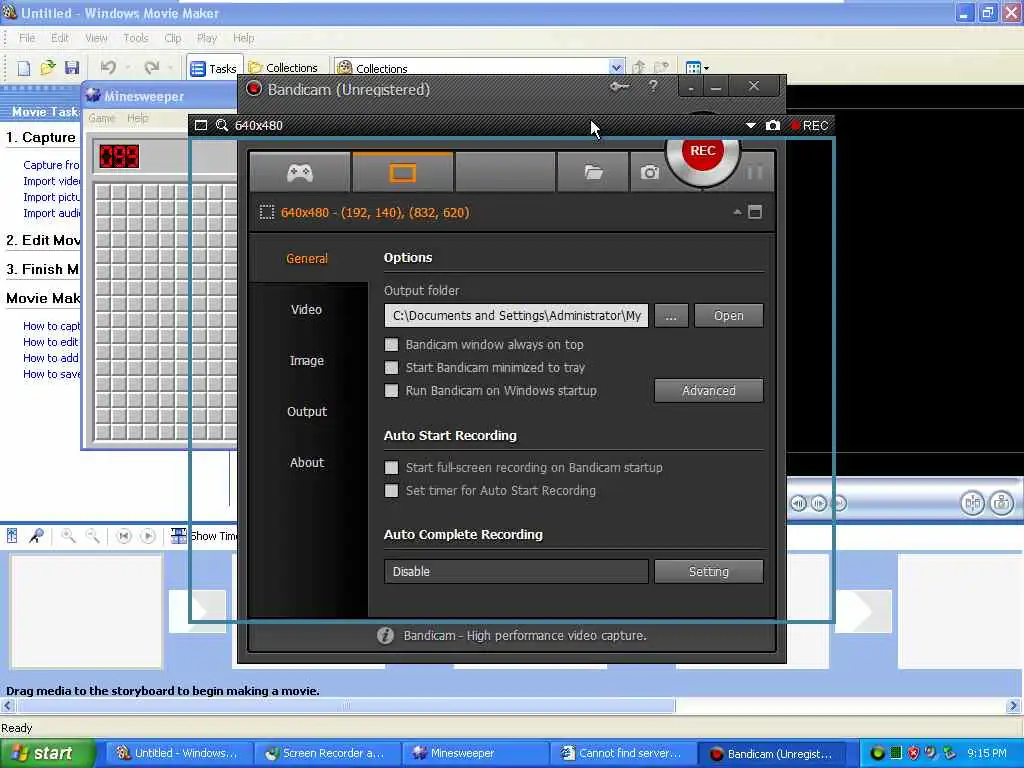Open Minesweeper Help menu

pyautogui.click(x=138, y=118)
